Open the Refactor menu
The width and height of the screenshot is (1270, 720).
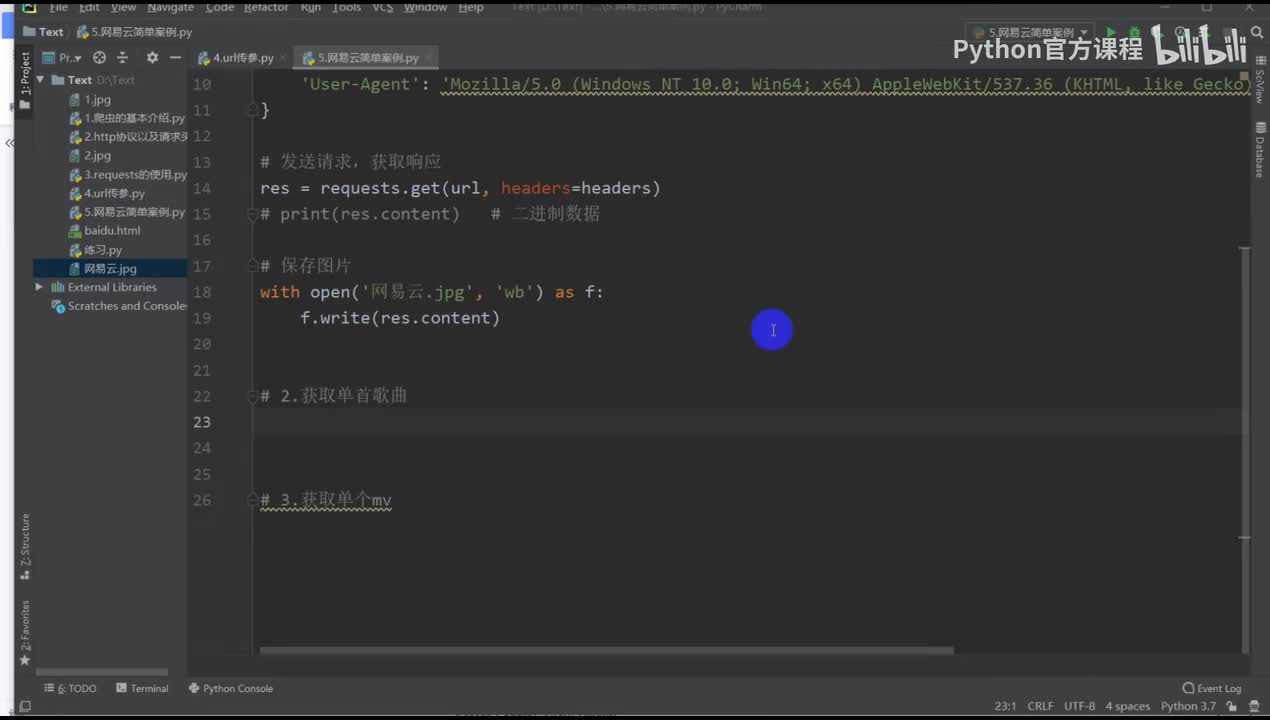[267, 7]
